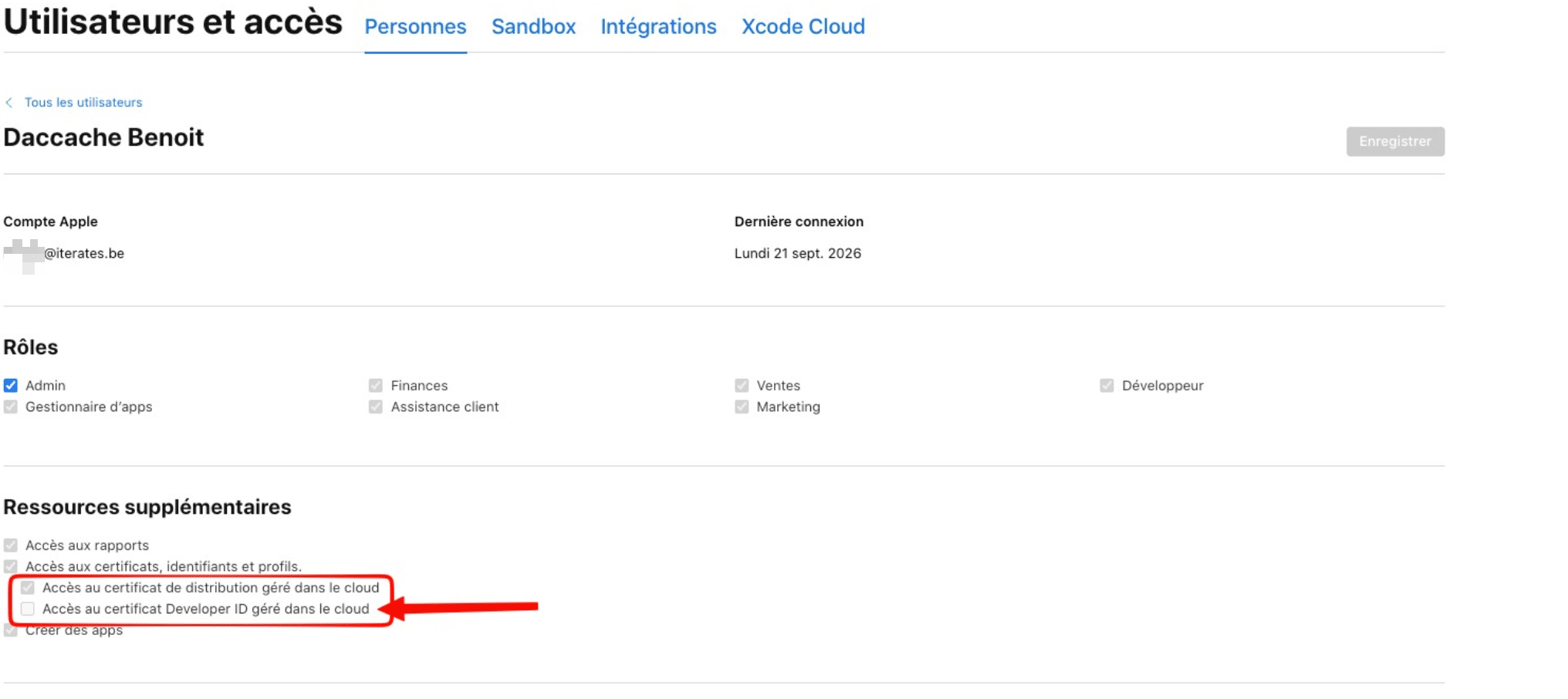Go back via Tous les utilisateurs link
This screenshot has width=1568, height=699.
(83, 103)
